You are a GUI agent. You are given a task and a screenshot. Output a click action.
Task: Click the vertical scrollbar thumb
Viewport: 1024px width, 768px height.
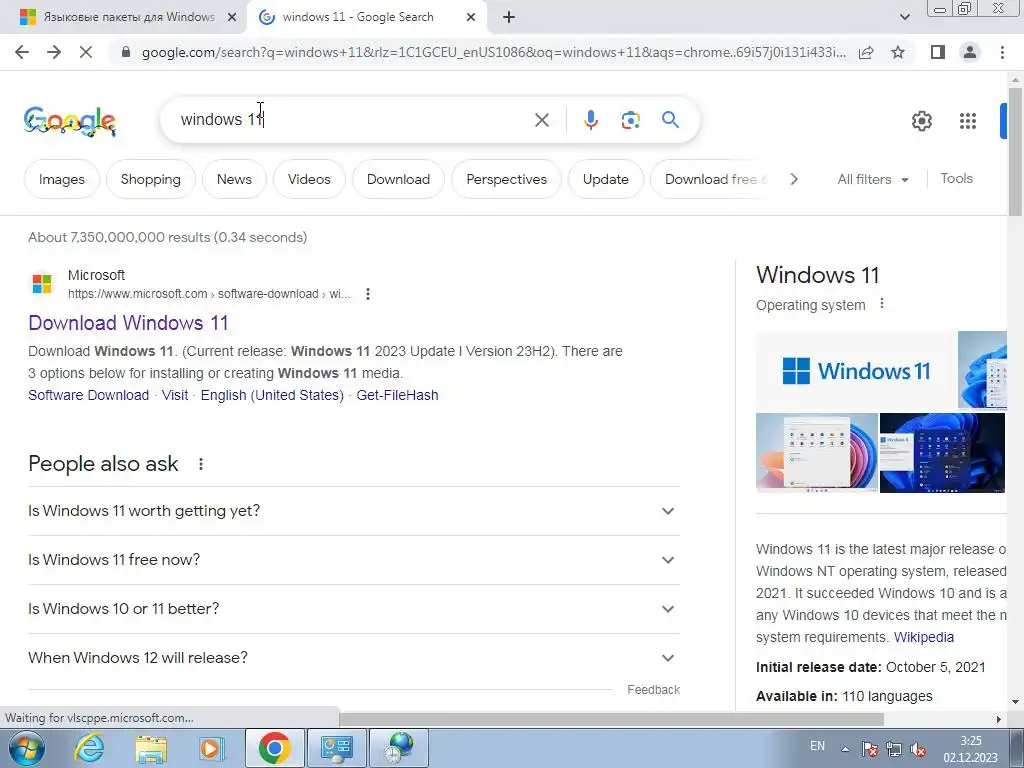coord(1015,152)
